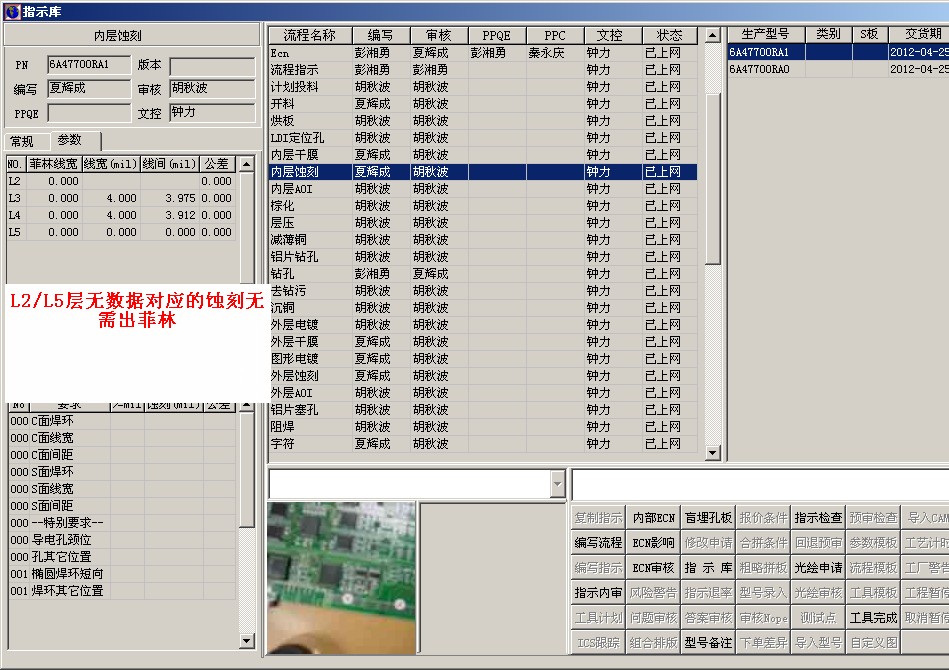
Task: Click the 光绘申请 button
Action: click(818, 568)
